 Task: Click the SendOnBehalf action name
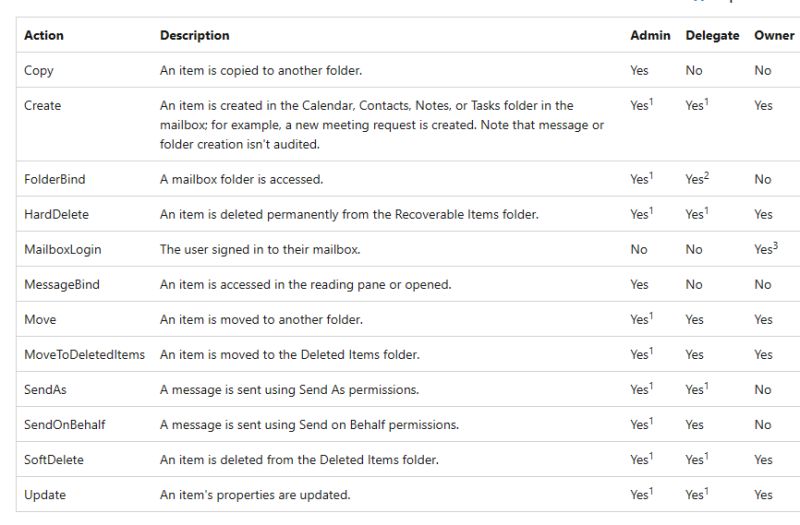65,425
